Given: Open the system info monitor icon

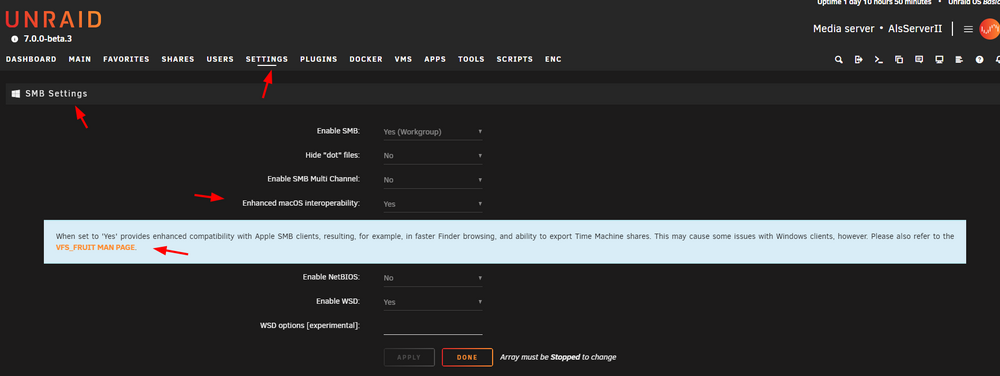Looking at the screenshot, I should click(x=939, y=59).
